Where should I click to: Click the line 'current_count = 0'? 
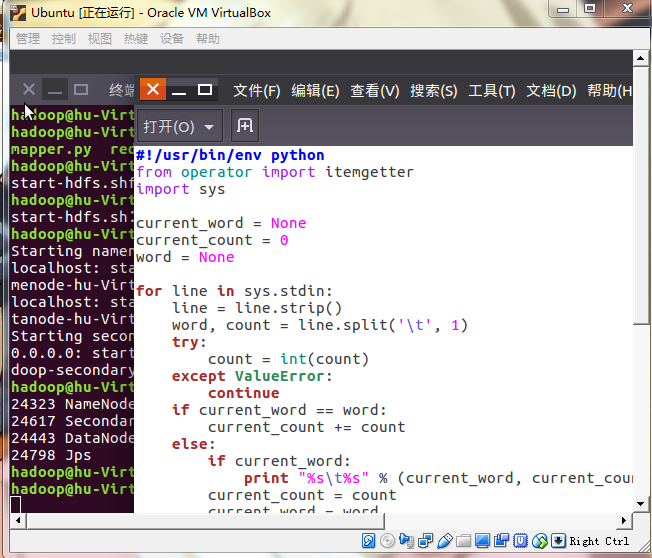coord(212,240)
